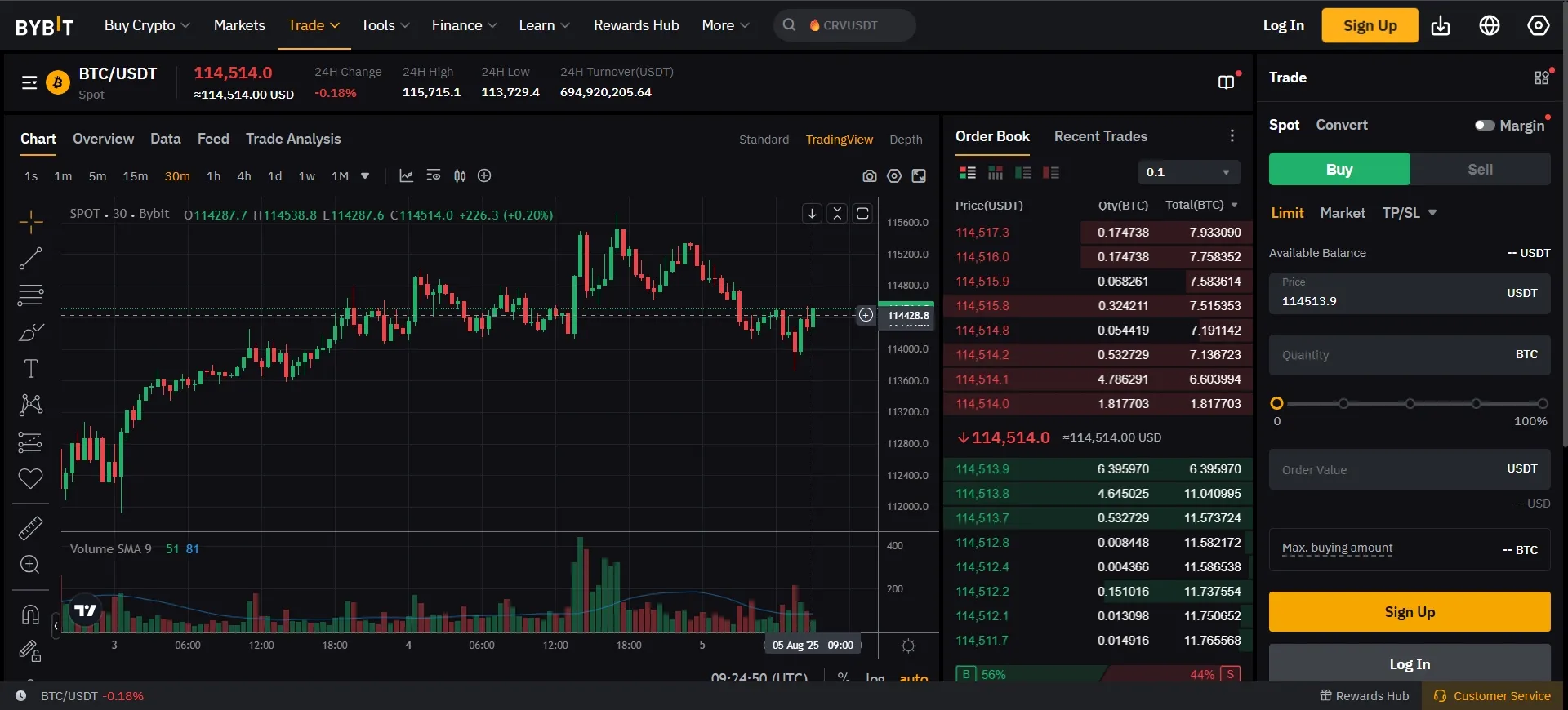1568x710 pixels.
Task: Toggle the Margin switch
Action: [x=1485, y=125]
